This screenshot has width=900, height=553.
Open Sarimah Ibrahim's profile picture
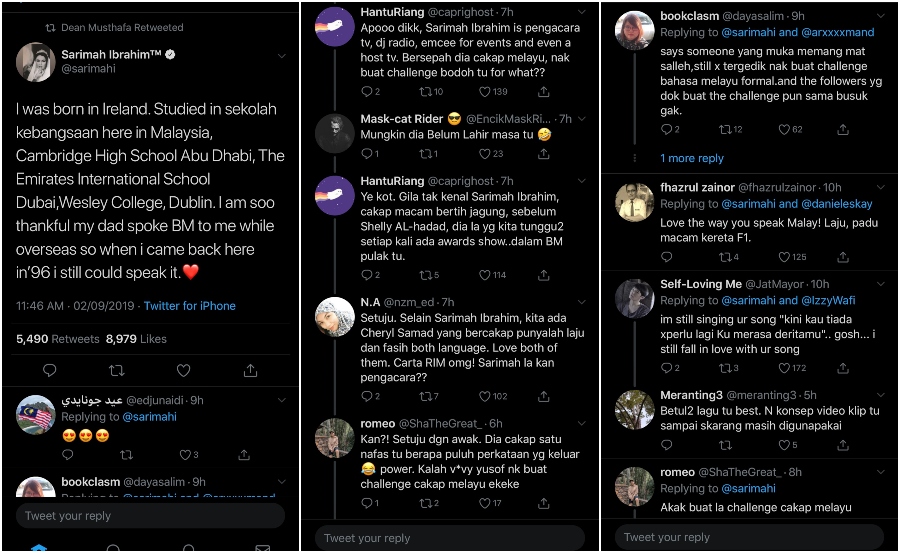(x=35, y=62)
